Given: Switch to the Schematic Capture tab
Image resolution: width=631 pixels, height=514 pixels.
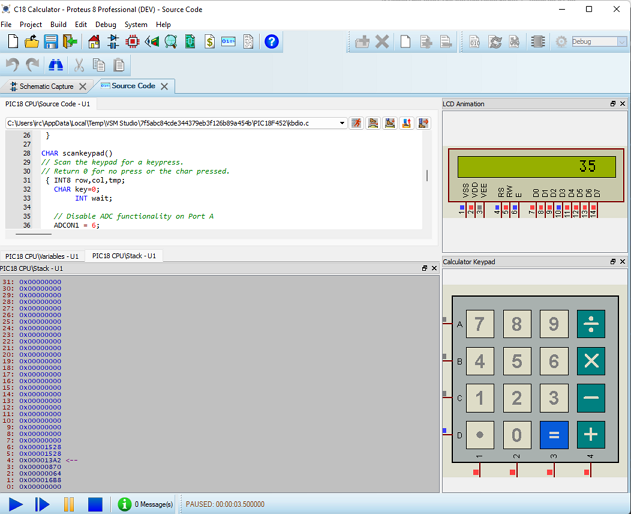Looking at the screenshot, I should click(46, 86).
